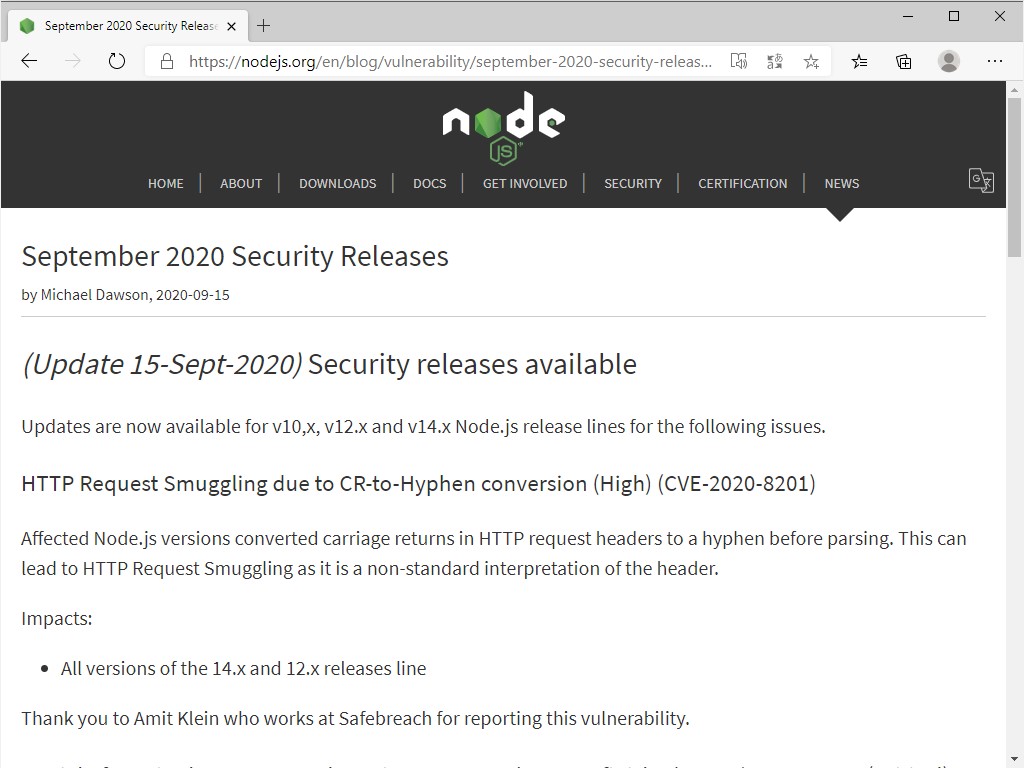Image resolution: width=1024 pixels, height=768 pixels.
Task: View the site security lock info
Action: click(x=167, y=61)
